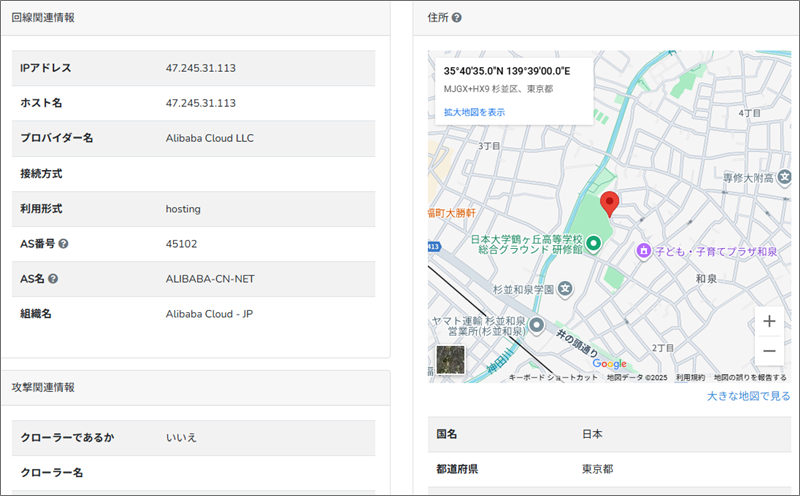The width and height of the screenshot is (800, 496).
Task: Click the help icon next to 住所
Action: (457, 18)
